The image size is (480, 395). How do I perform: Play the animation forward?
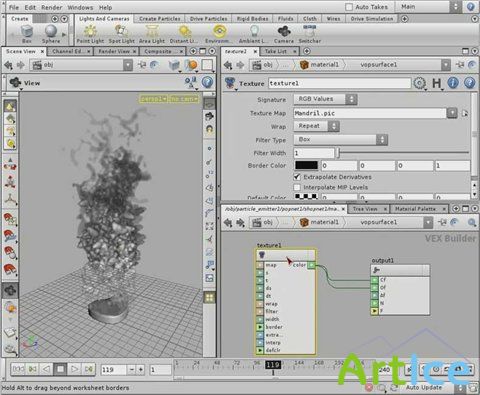[x=75, y=369]
